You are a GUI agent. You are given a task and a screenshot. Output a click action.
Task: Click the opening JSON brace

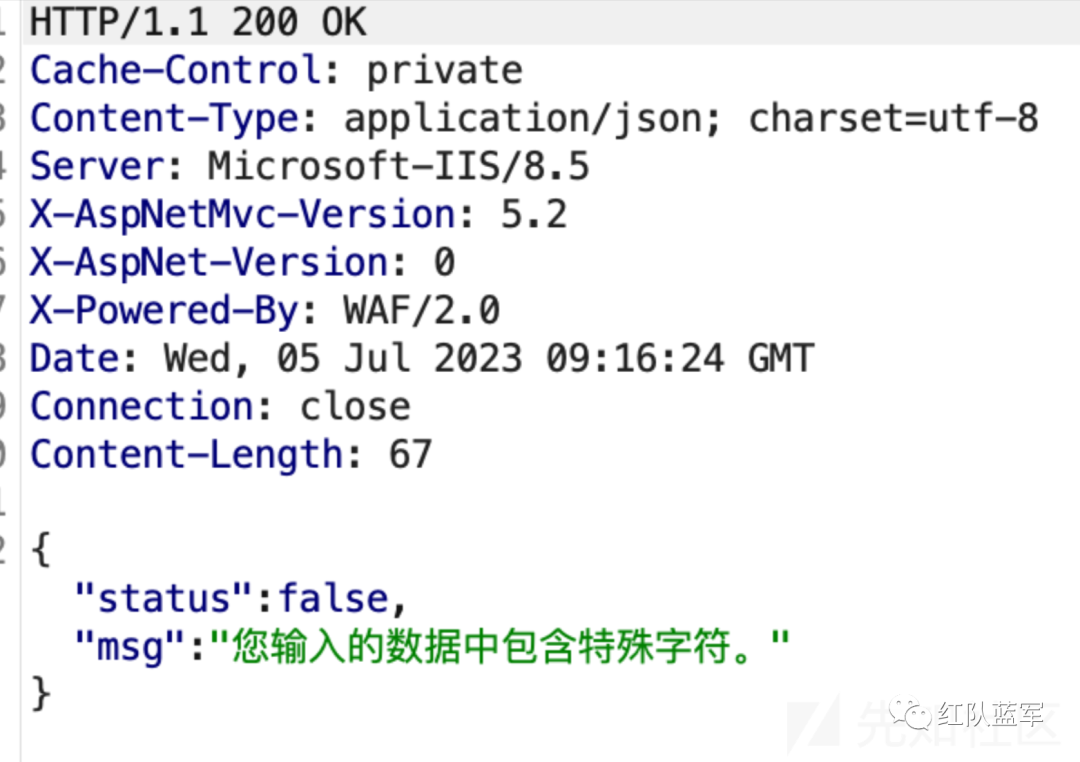click(41, 549)
